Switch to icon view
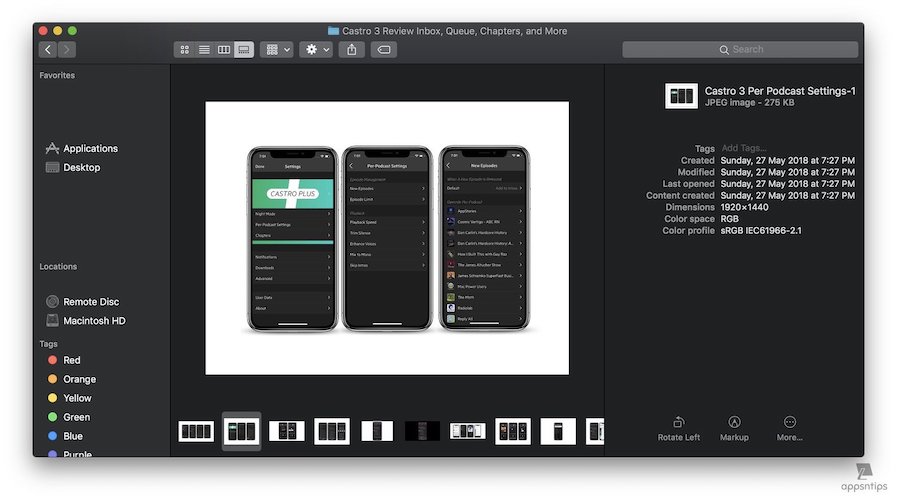The height and width of the screenshot is (500, 897). 184,49
